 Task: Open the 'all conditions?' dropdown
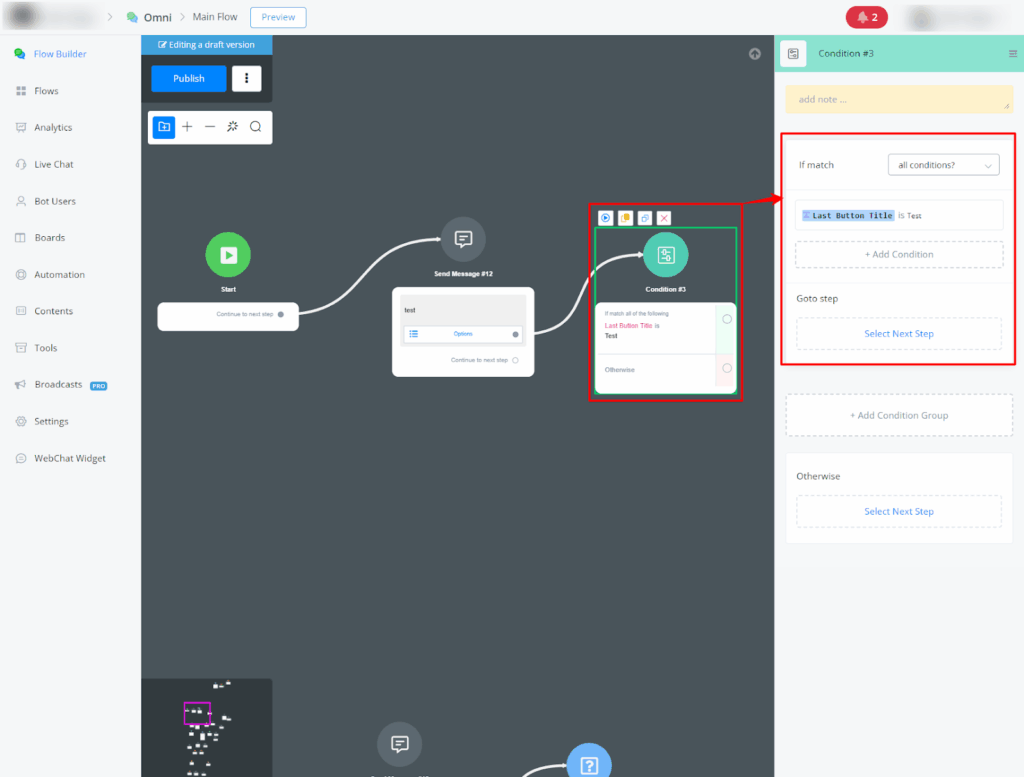[943, 165]
